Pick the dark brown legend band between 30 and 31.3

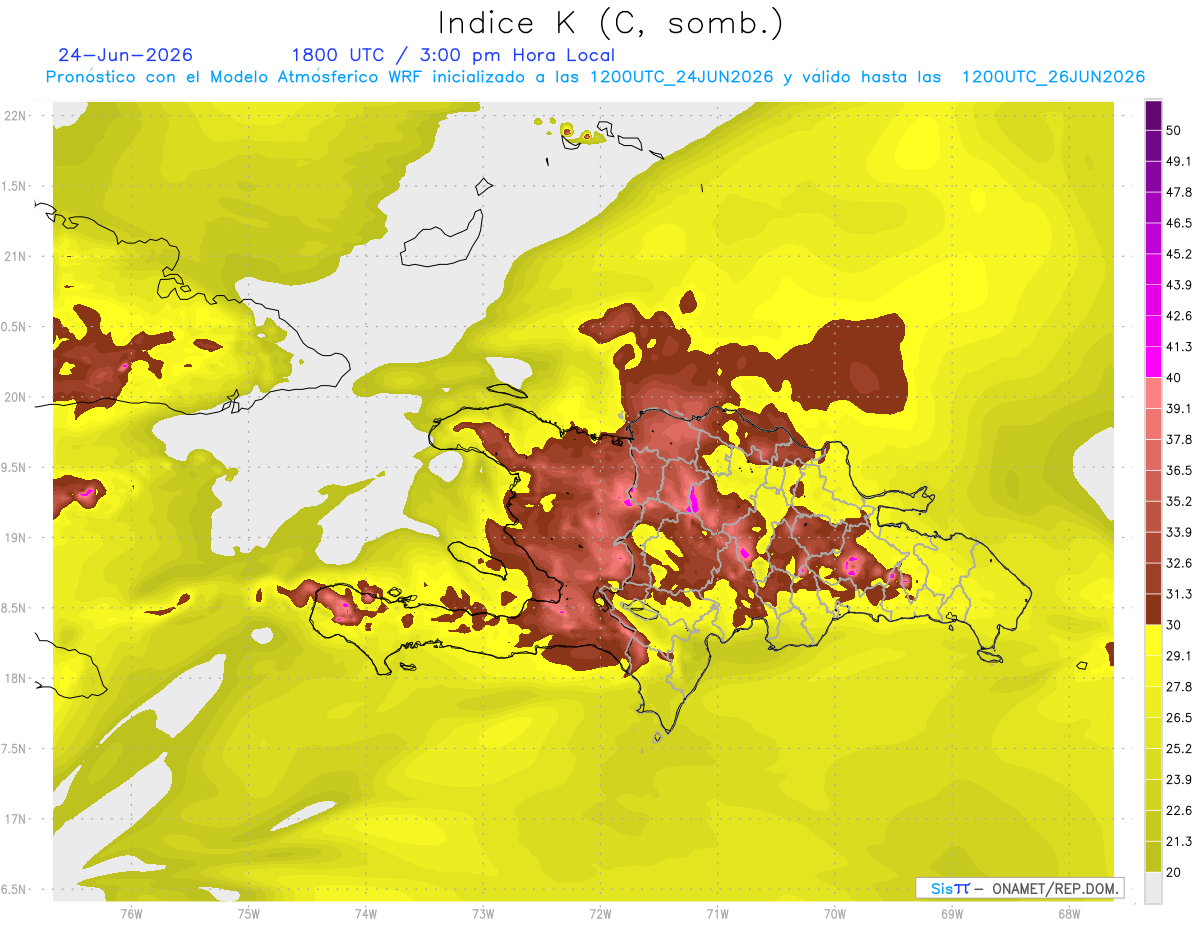(1153, 609)
